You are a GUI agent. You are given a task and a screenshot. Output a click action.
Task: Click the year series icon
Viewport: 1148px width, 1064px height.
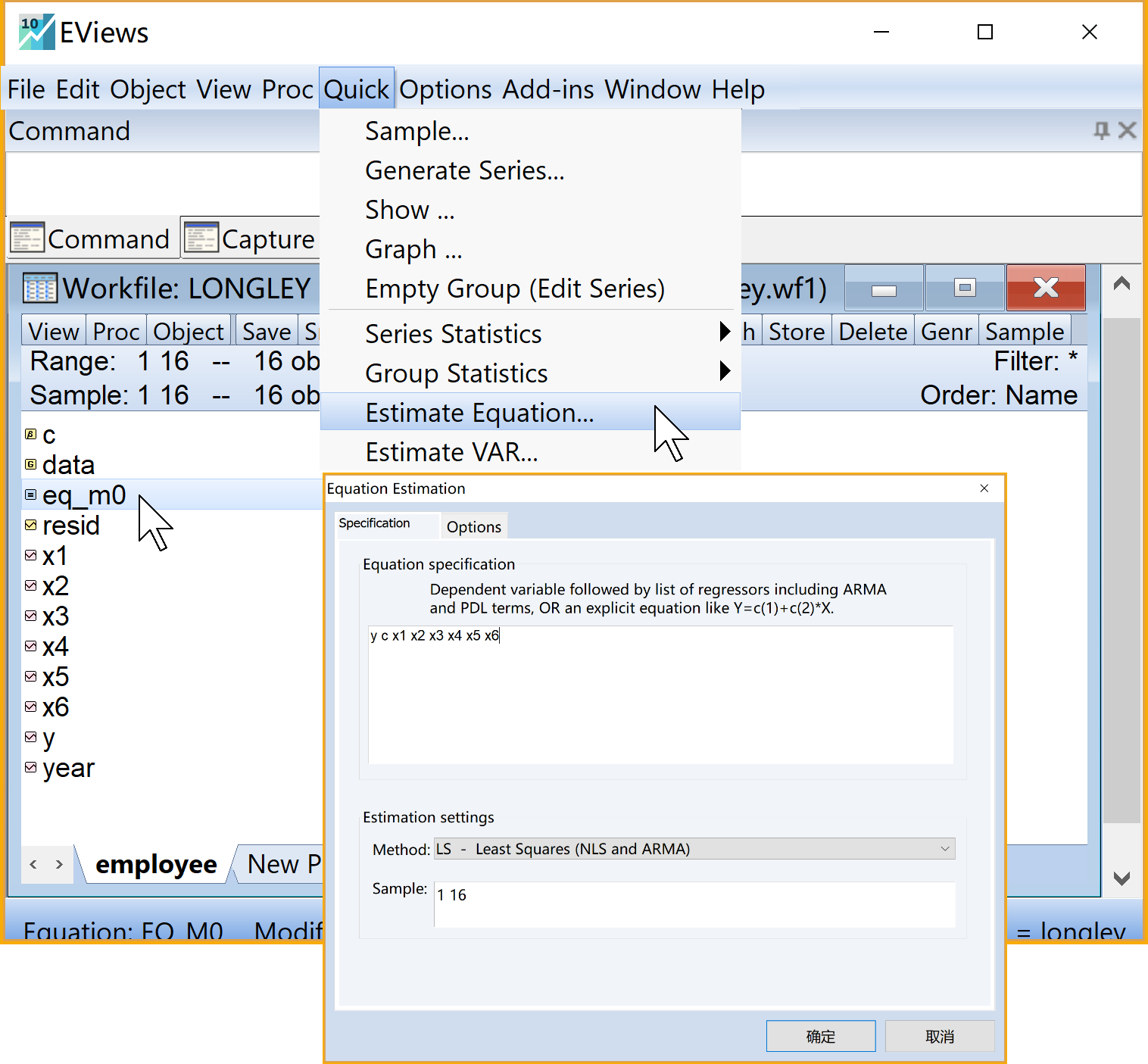[30, 767]
